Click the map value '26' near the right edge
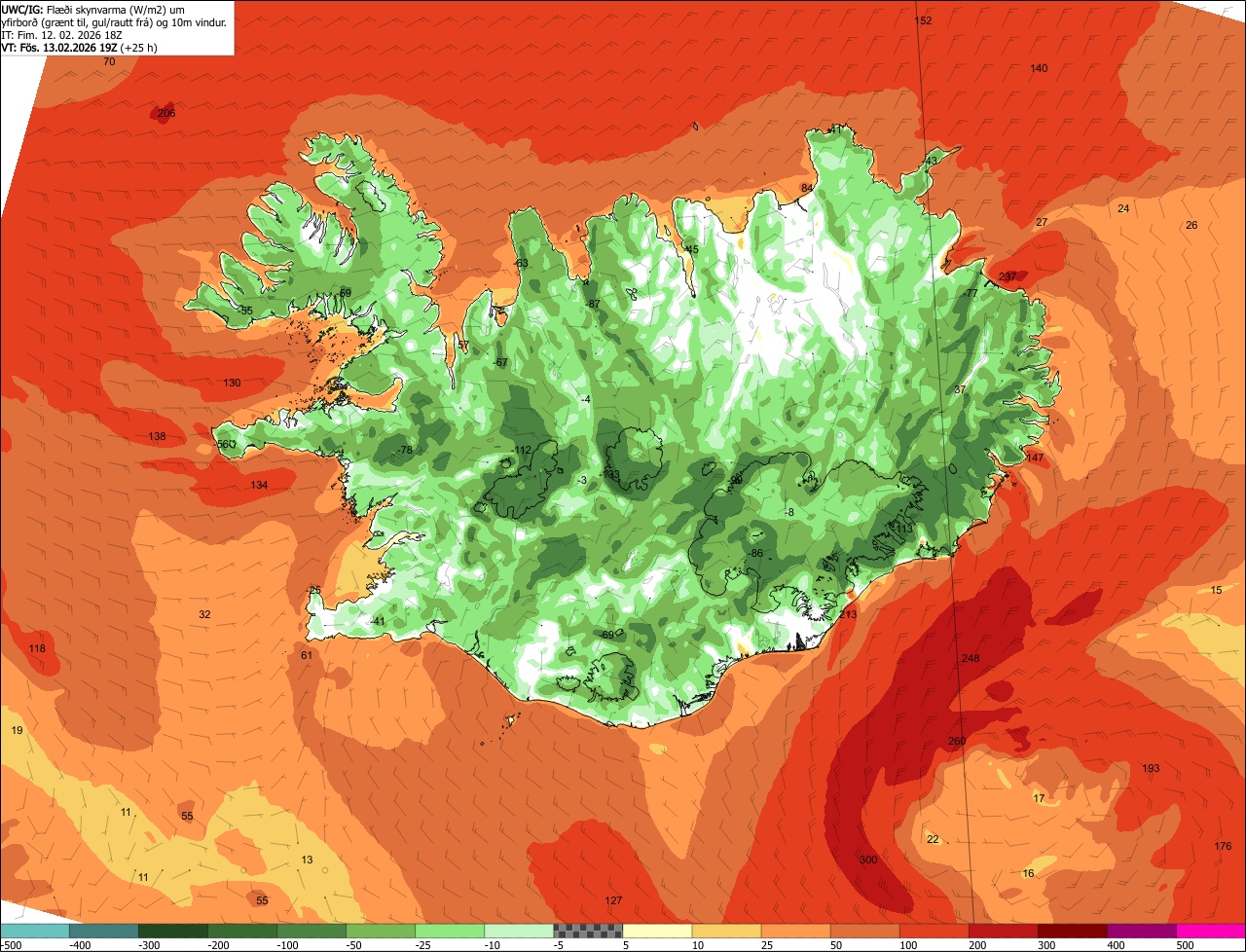 (x=1191, y=226)
